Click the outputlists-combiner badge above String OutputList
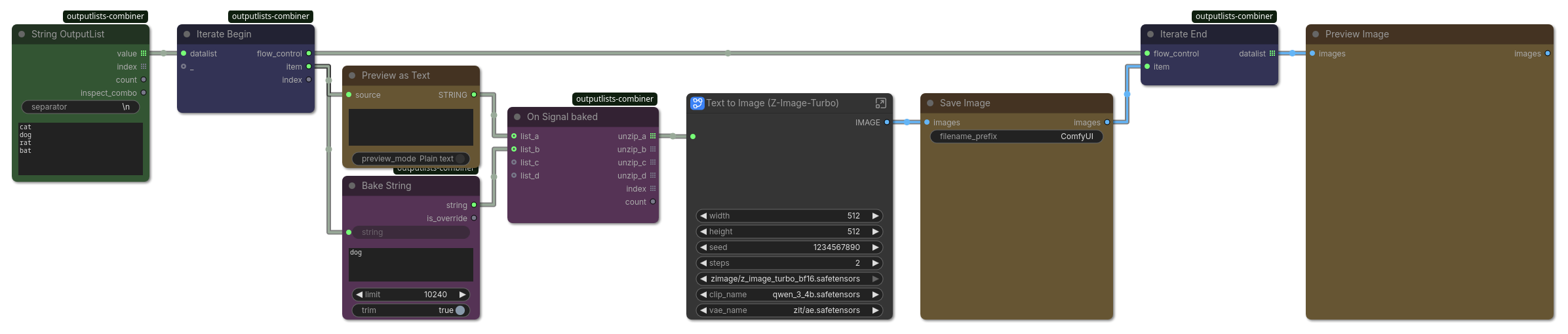The height and width of the screenshot is (334, 1568). tap(105, 16)
